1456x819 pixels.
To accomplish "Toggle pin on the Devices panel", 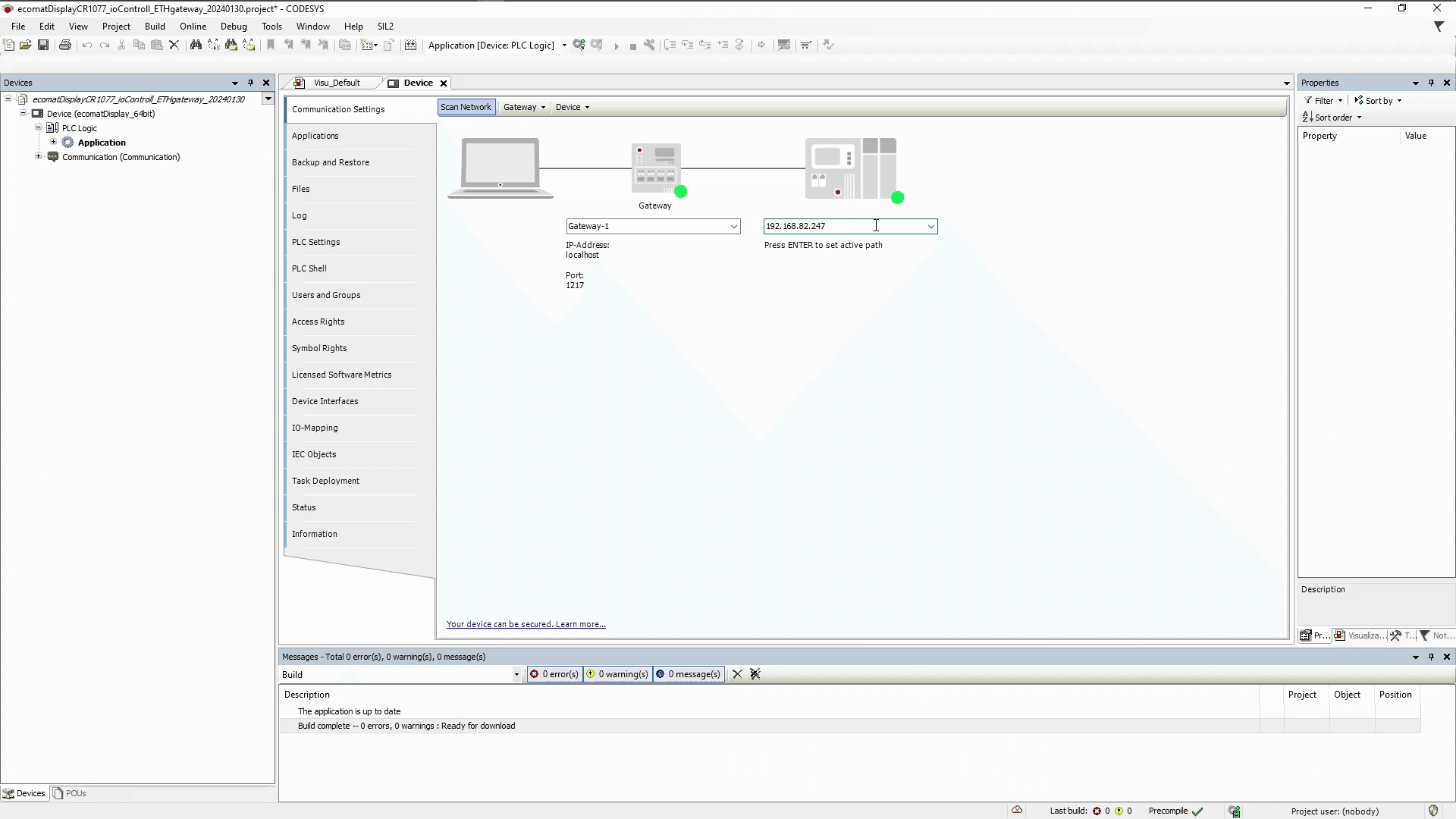I will pos(250,83).
